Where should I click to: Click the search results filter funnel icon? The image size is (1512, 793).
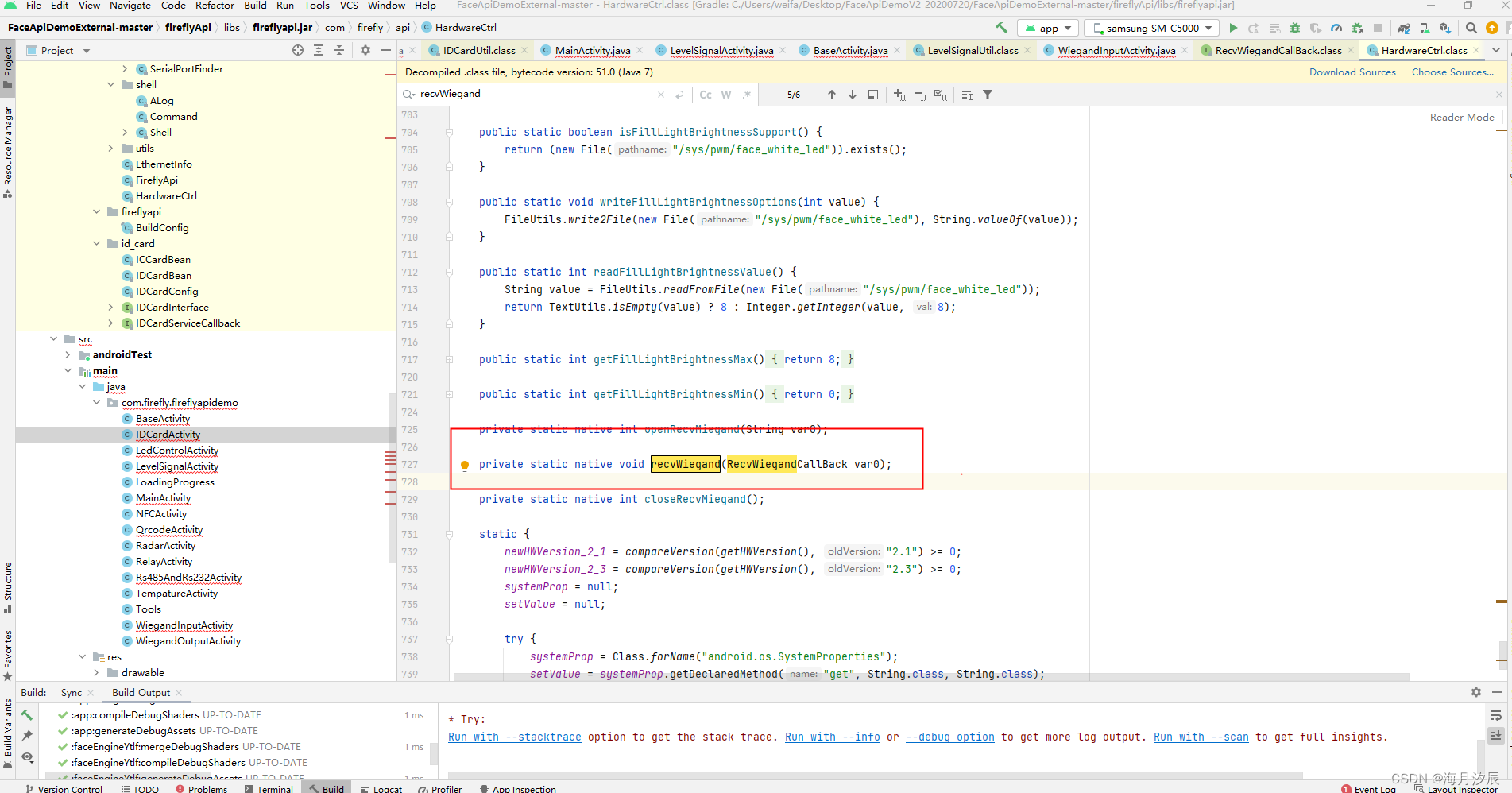(x=988, y=95)
